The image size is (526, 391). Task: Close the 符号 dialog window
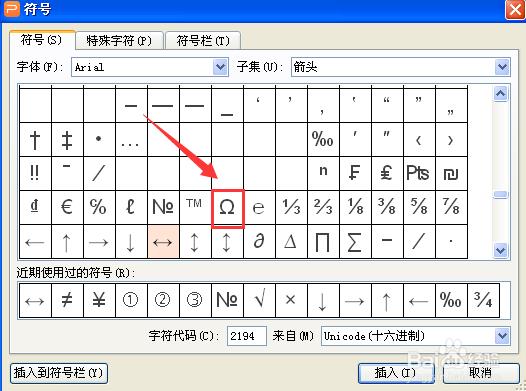point(515,9)
